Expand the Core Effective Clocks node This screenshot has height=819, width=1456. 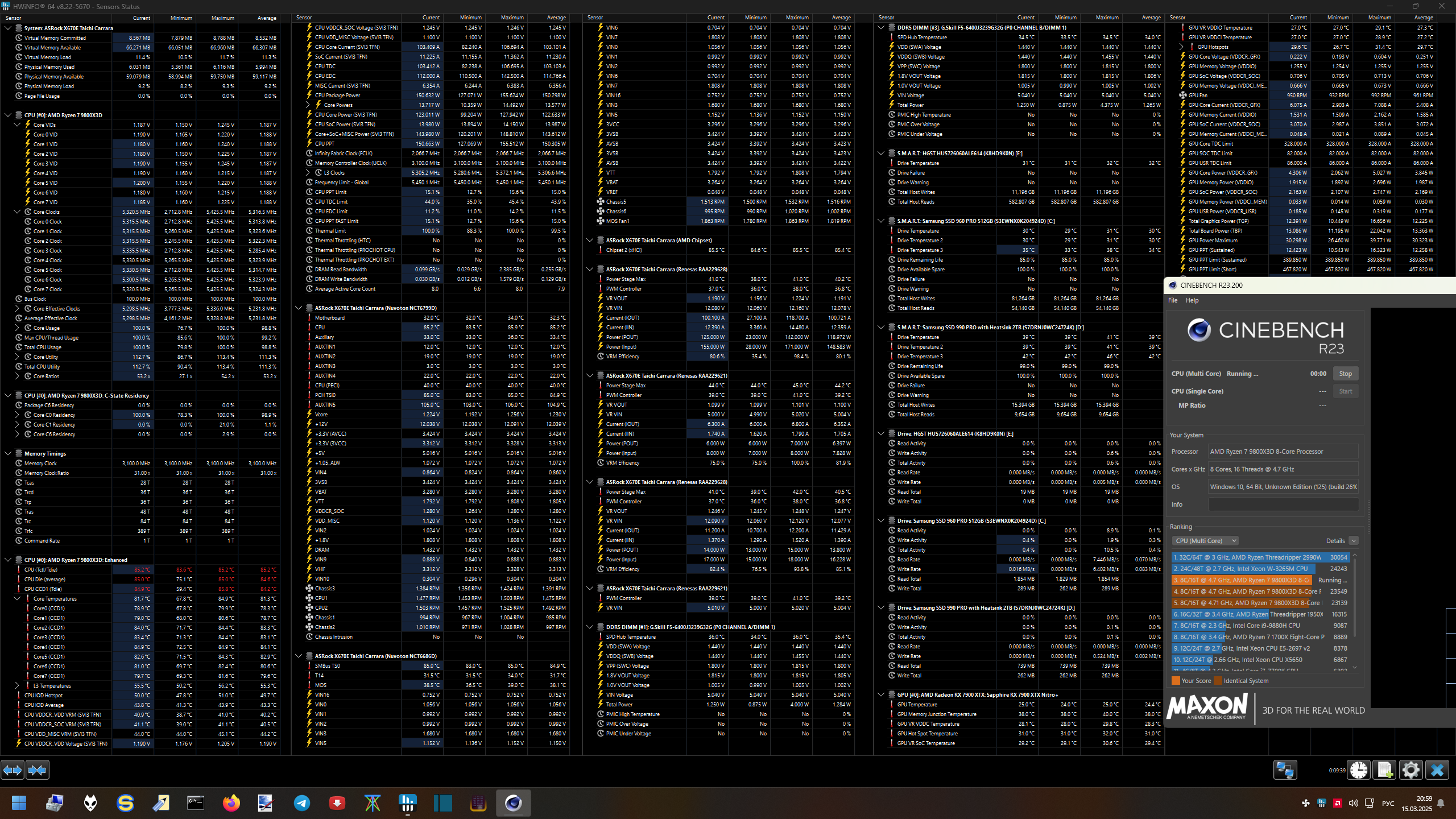click(x=17, y=308)
